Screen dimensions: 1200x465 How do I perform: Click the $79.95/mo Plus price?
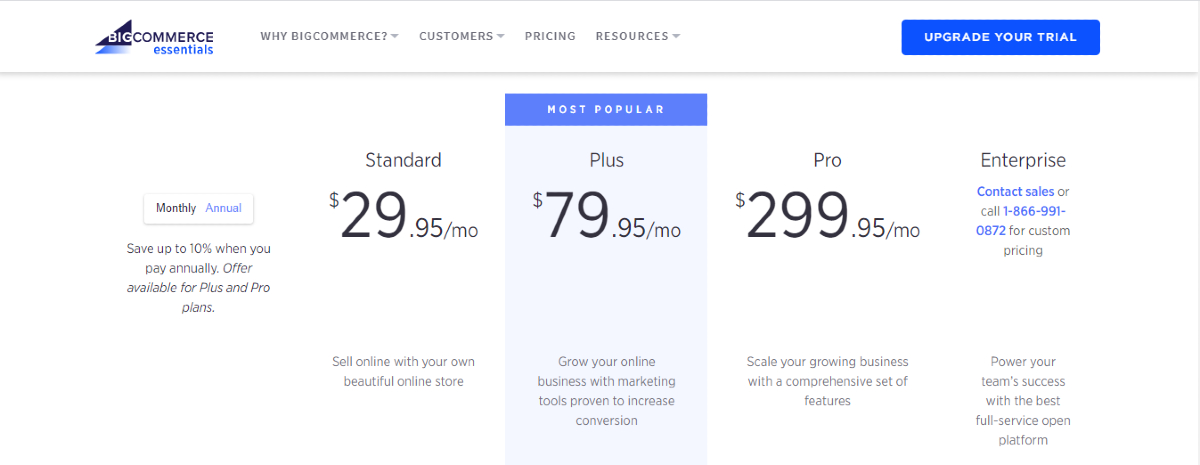tap(606, 217)
